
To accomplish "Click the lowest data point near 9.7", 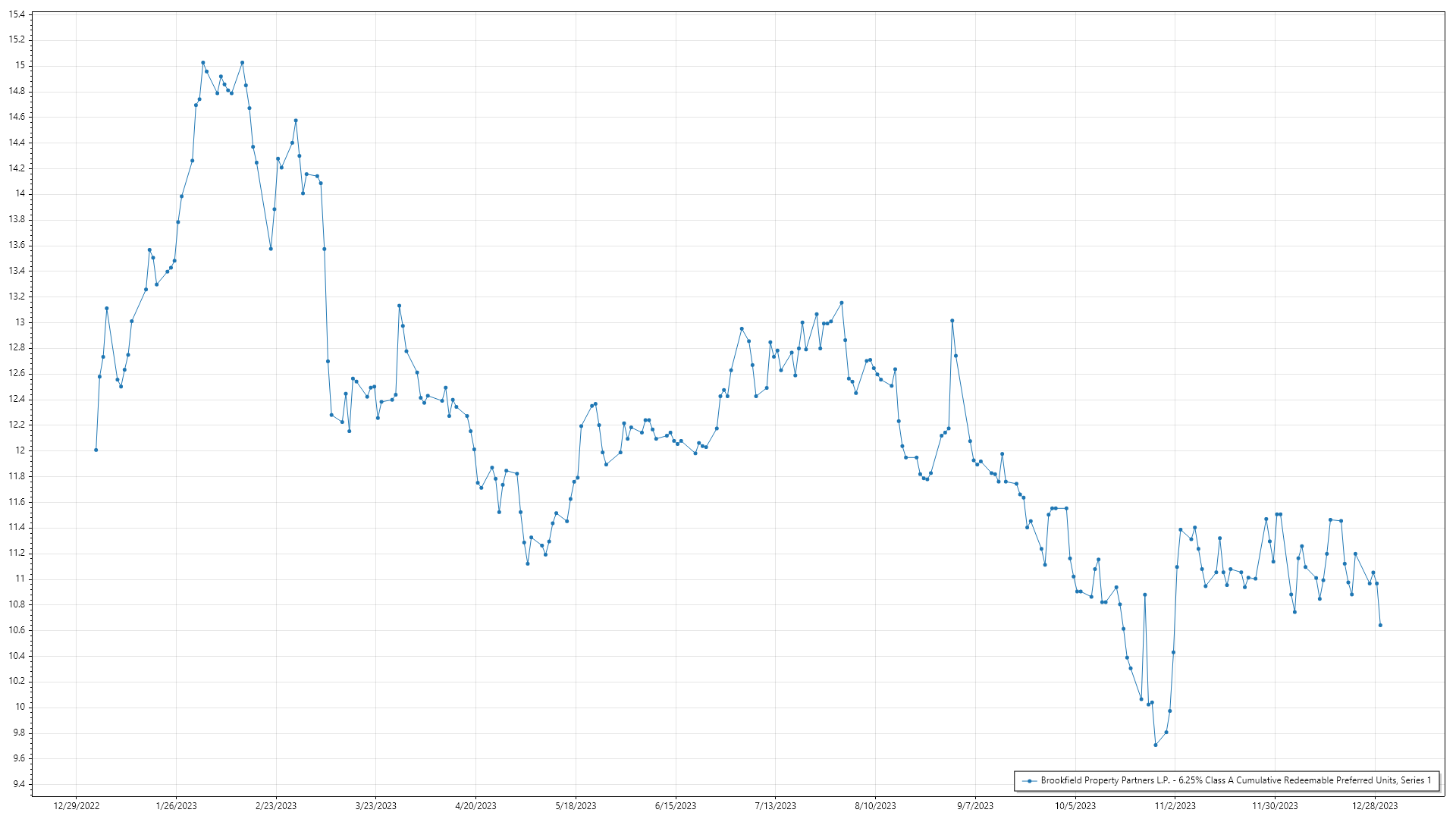I will 1156,745.
